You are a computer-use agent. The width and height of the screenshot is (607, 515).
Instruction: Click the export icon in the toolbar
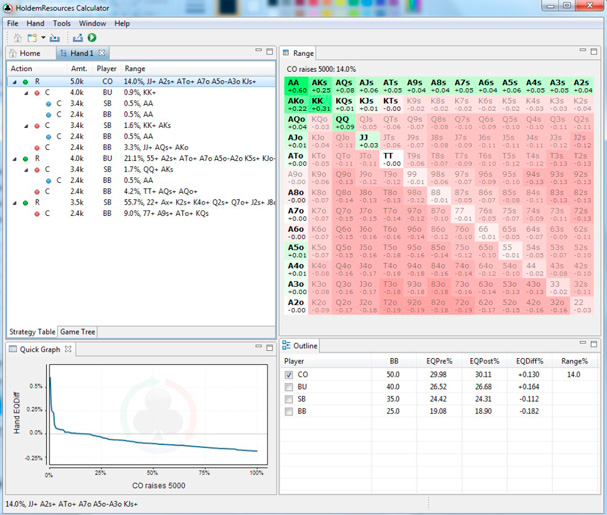click(x=77, y=37)
